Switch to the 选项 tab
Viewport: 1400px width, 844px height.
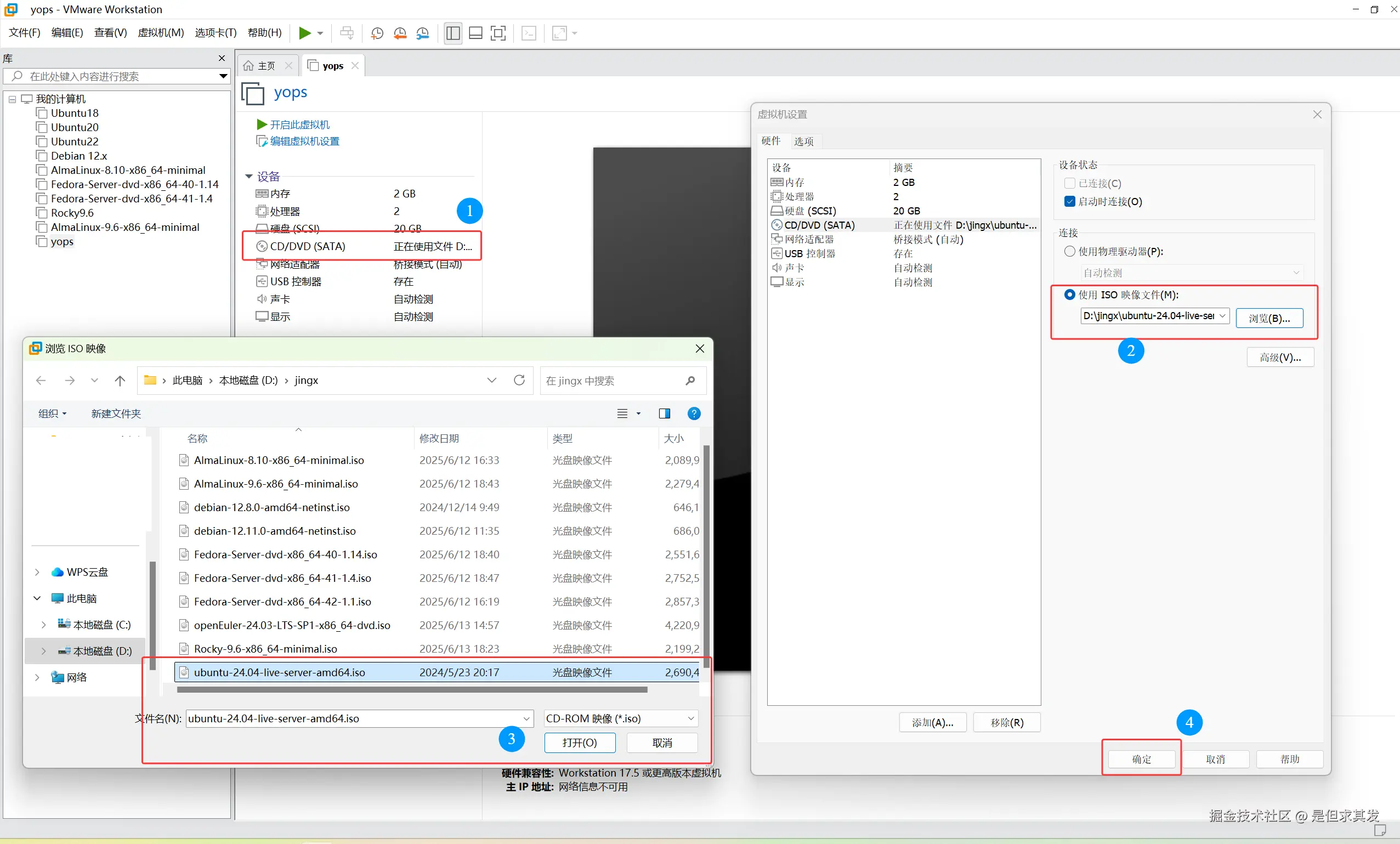(x=803, y=141)
